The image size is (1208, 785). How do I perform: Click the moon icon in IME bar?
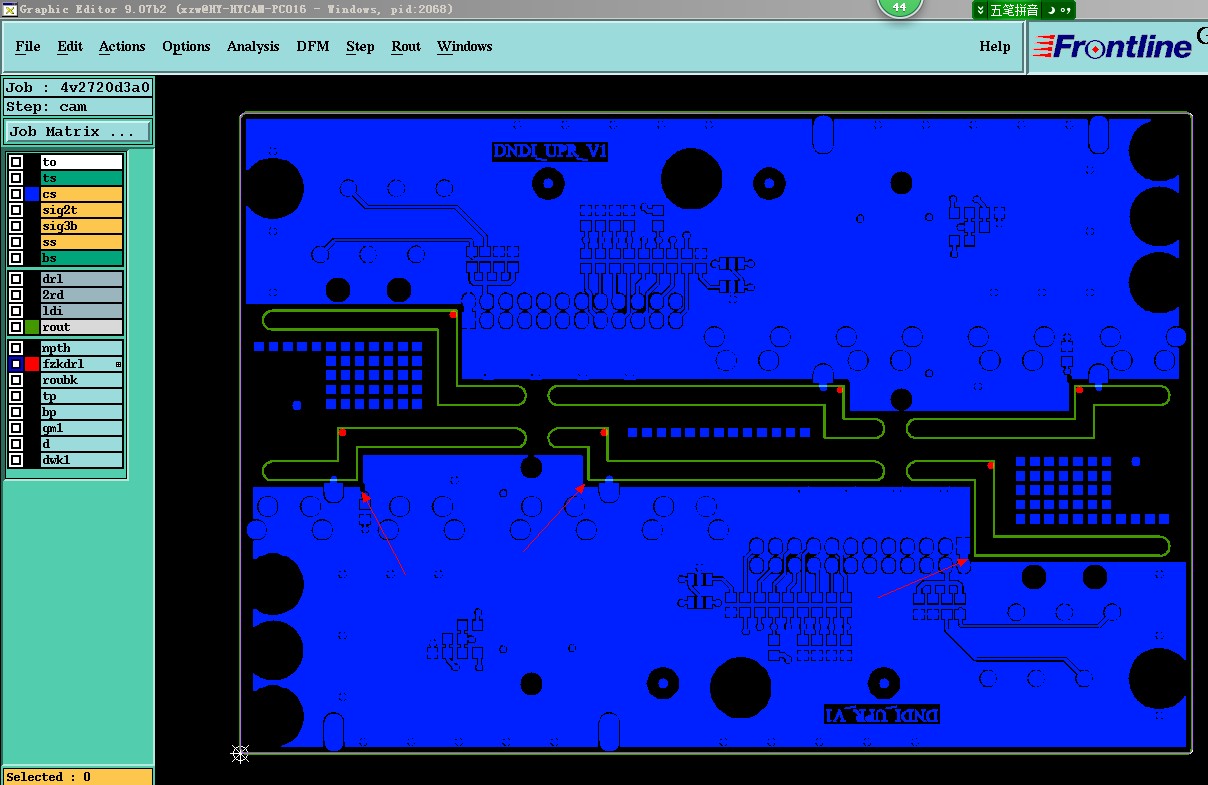(x=1051, y=10)
